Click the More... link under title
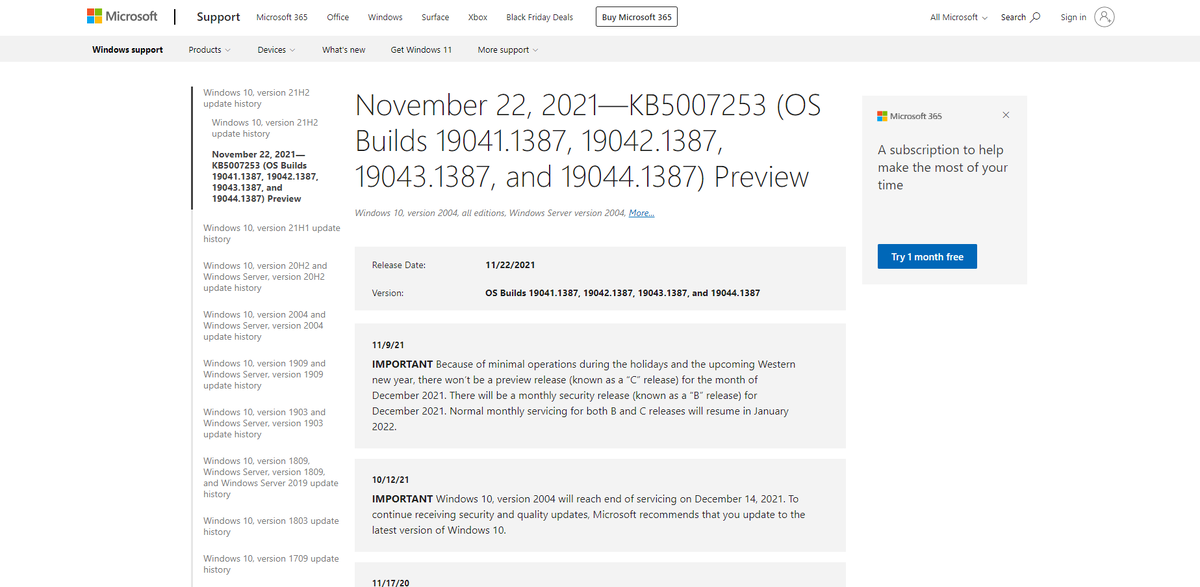Screen dimensions: 1200x587 (642, 213)
